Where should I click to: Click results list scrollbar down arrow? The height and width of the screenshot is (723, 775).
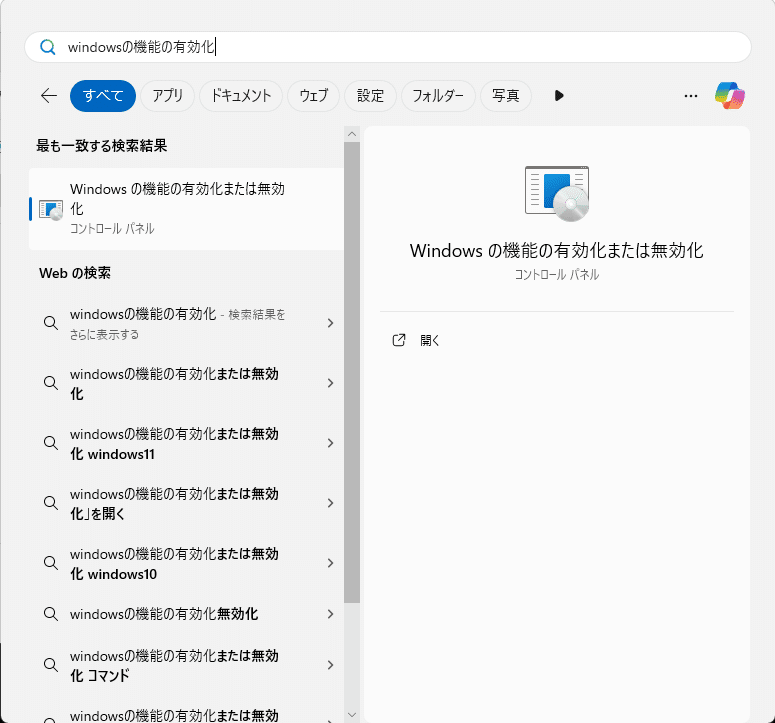(352, 715)
